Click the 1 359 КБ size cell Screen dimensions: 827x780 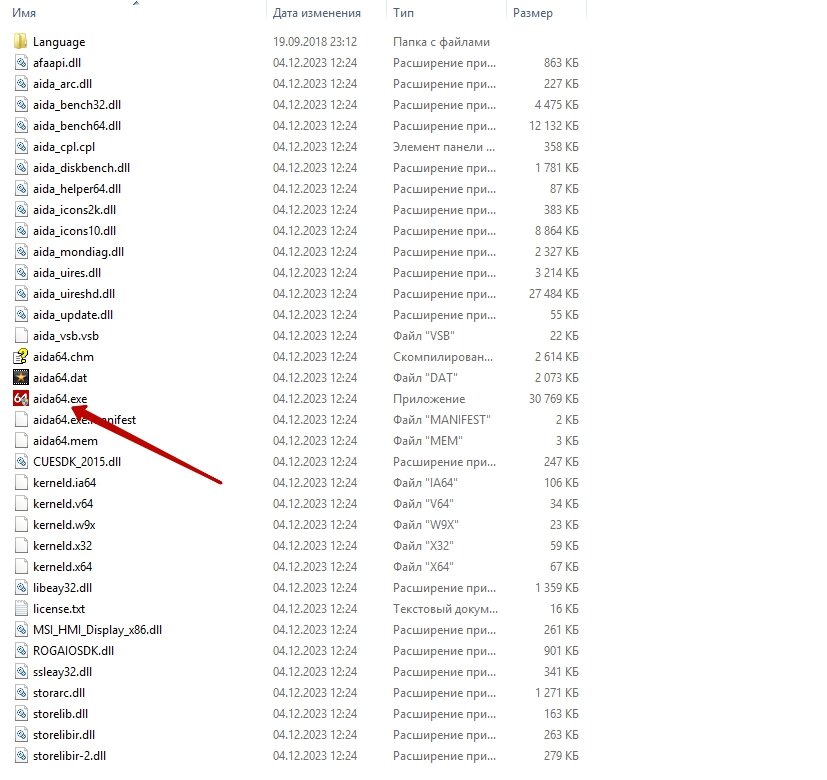pos(556,588)
